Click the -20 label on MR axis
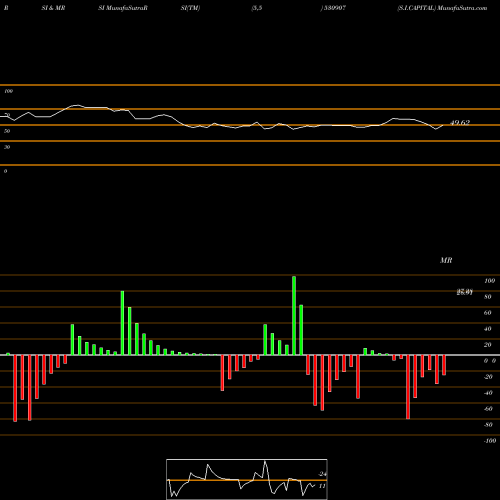 [488, 377]
